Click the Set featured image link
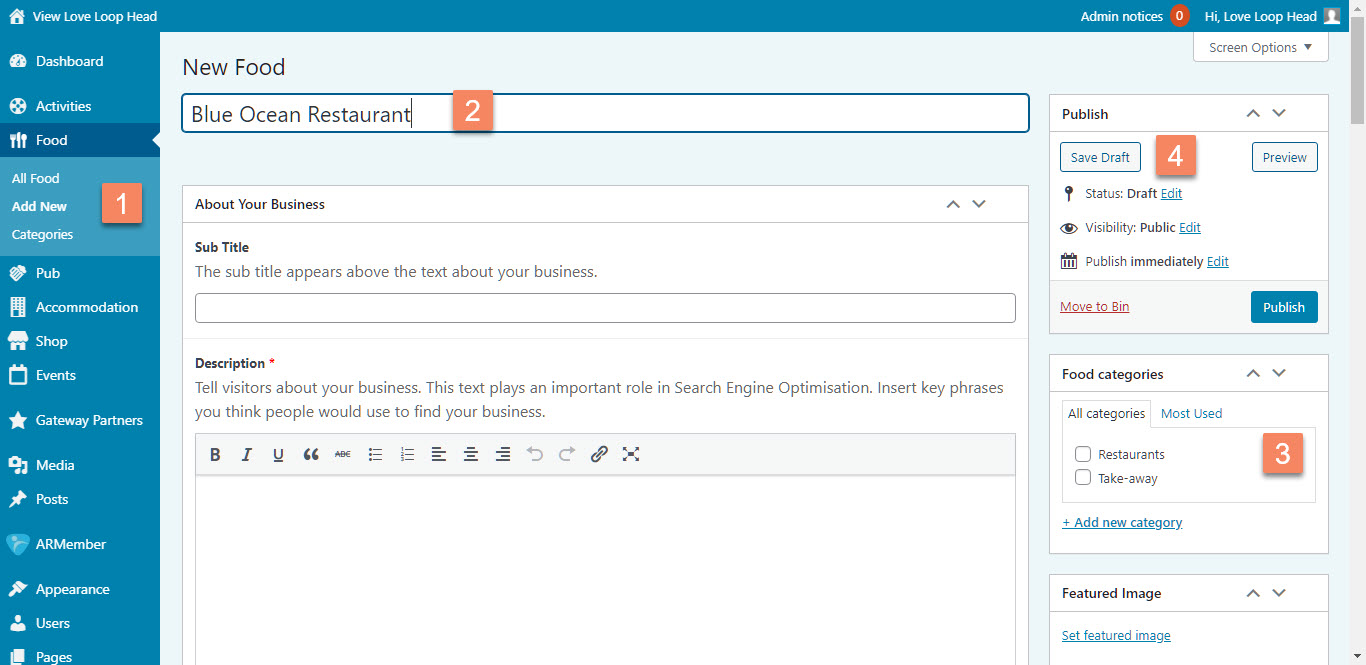The width and height of the screenshot is (1366, 665). 1116,635
